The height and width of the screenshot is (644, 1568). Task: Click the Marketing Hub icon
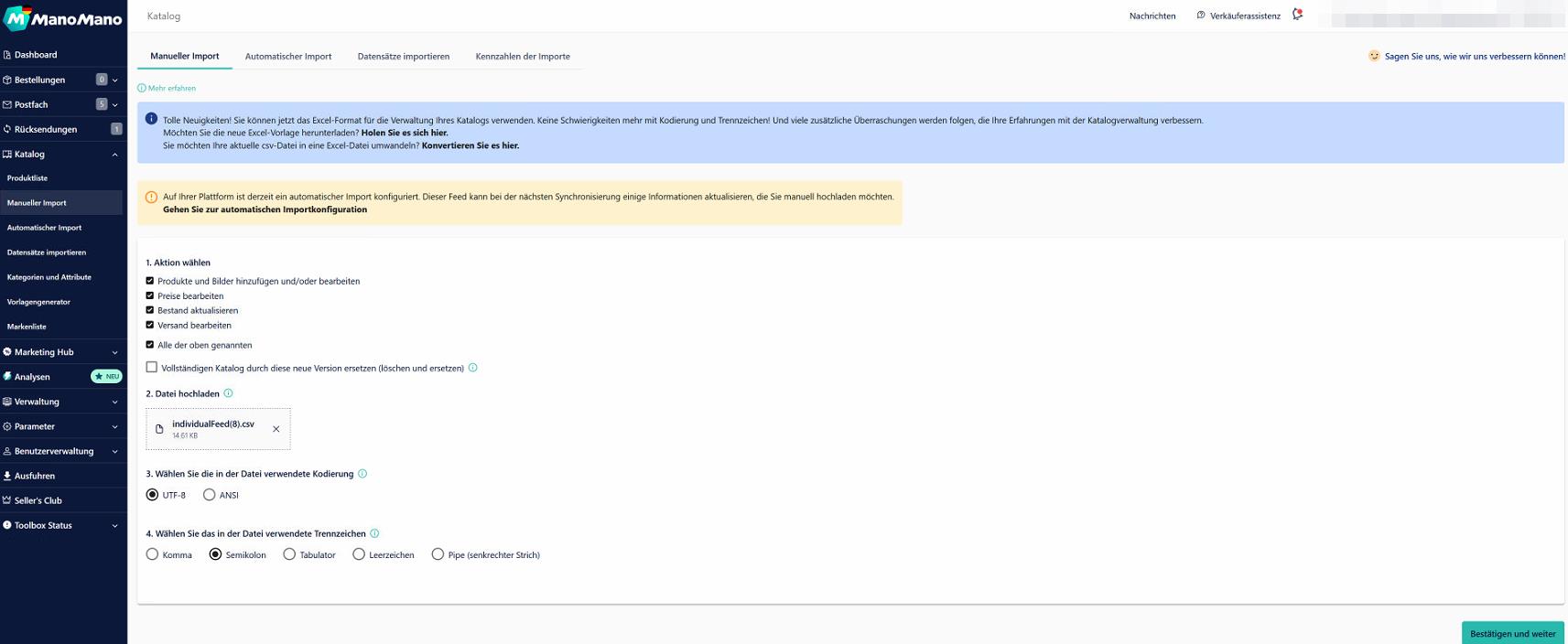7,351
